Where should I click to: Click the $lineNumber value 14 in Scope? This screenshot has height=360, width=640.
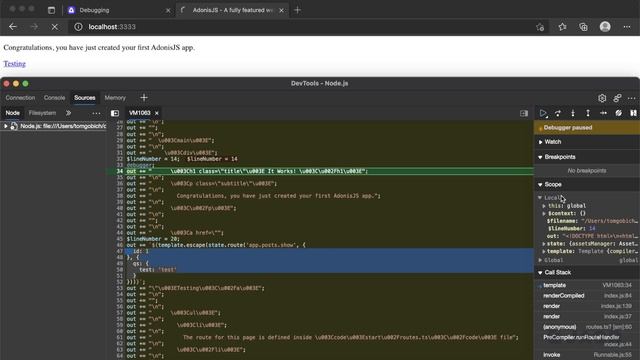[x=592, y=229]
